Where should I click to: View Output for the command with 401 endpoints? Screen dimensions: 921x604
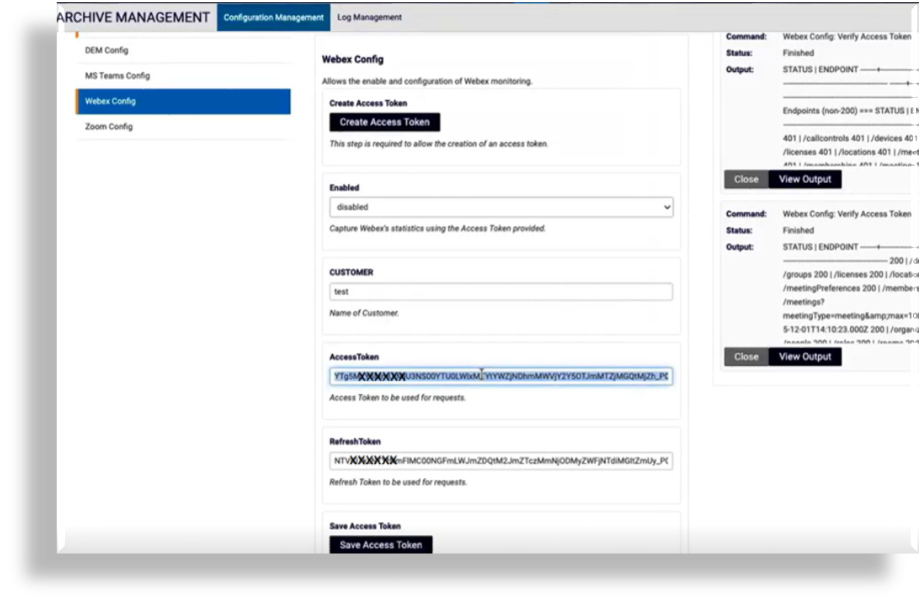[805, 179]
